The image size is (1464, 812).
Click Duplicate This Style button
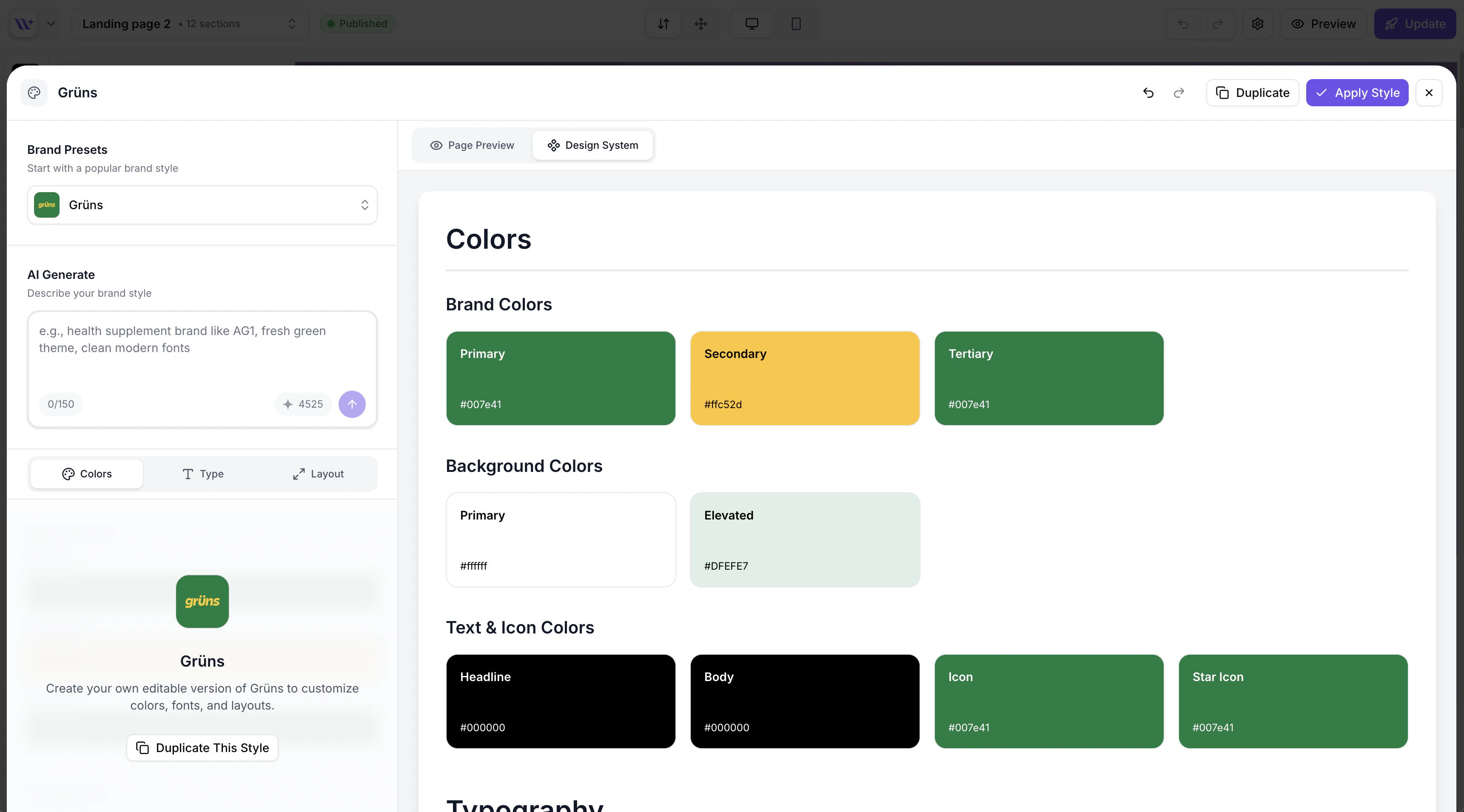(x=202, y=748)
